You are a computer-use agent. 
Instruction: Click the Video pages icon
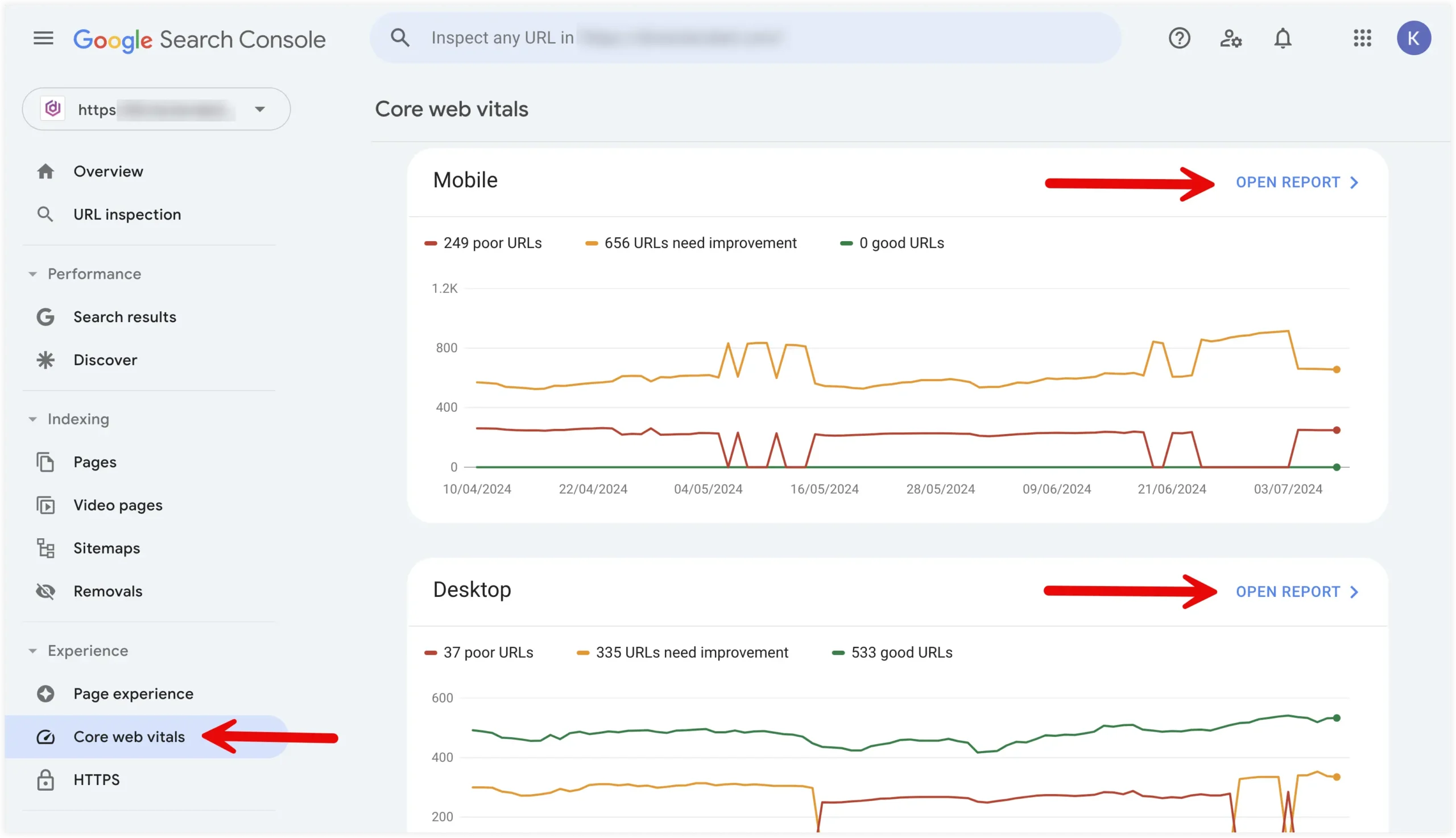(45, 505)
